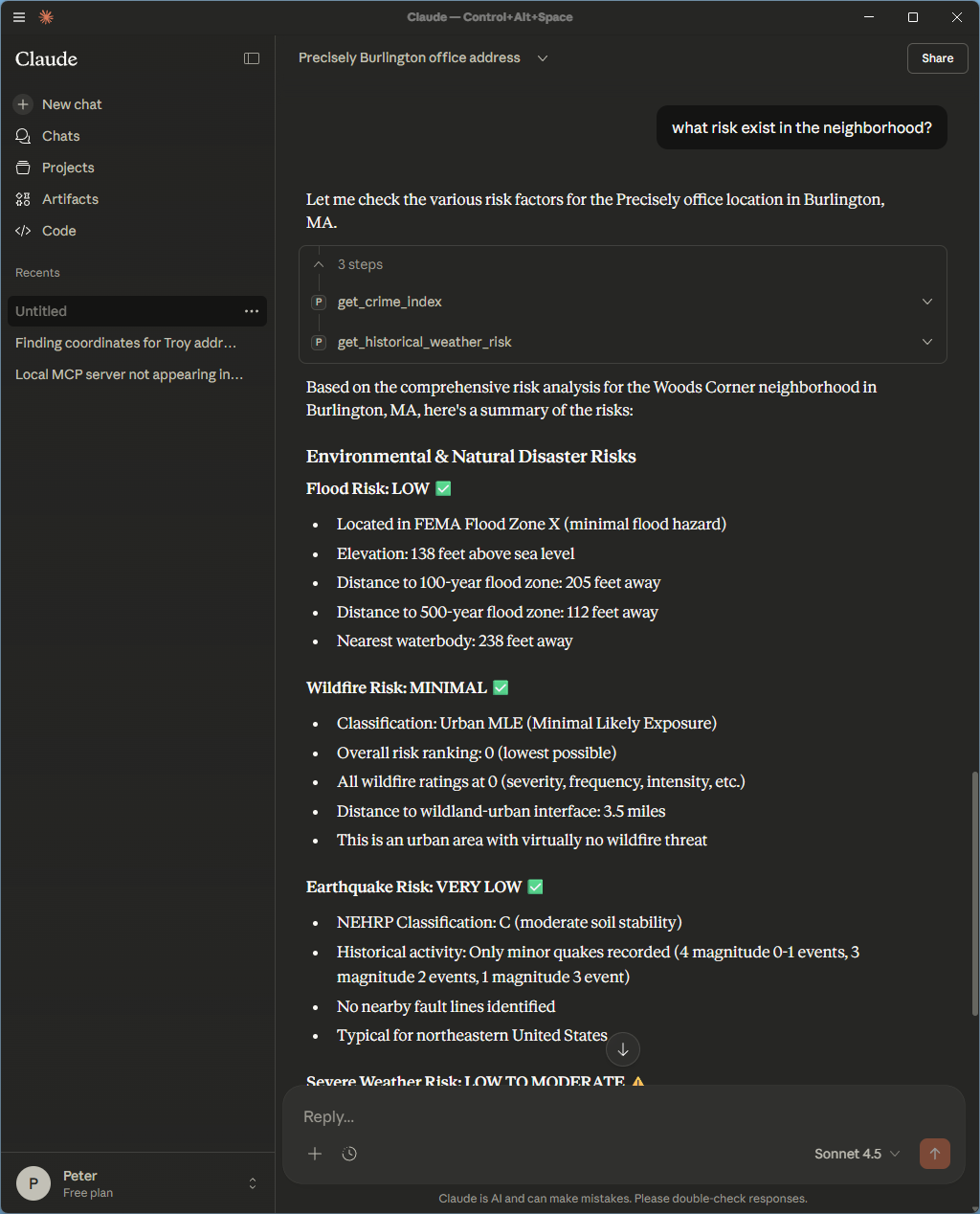
Task: Click the P icon beside get_historical_weather_risk
Action: tap(319, 342)
